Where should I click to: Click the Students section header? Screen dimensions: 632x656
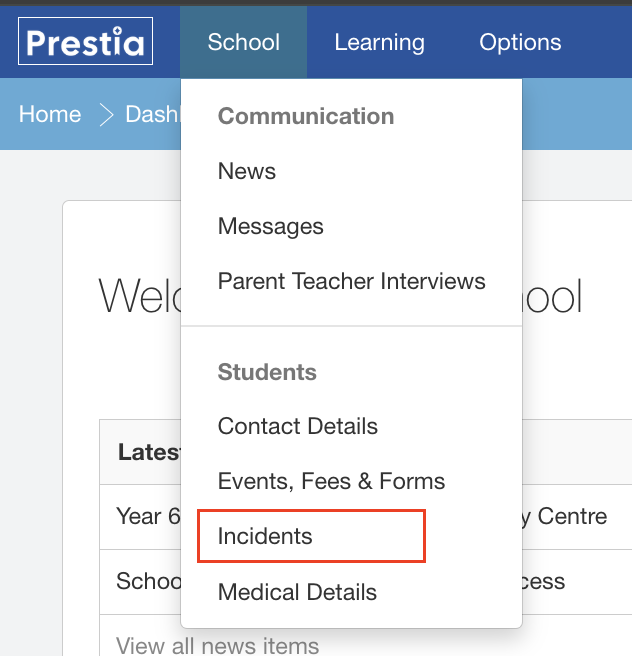(x=267, y=372)
